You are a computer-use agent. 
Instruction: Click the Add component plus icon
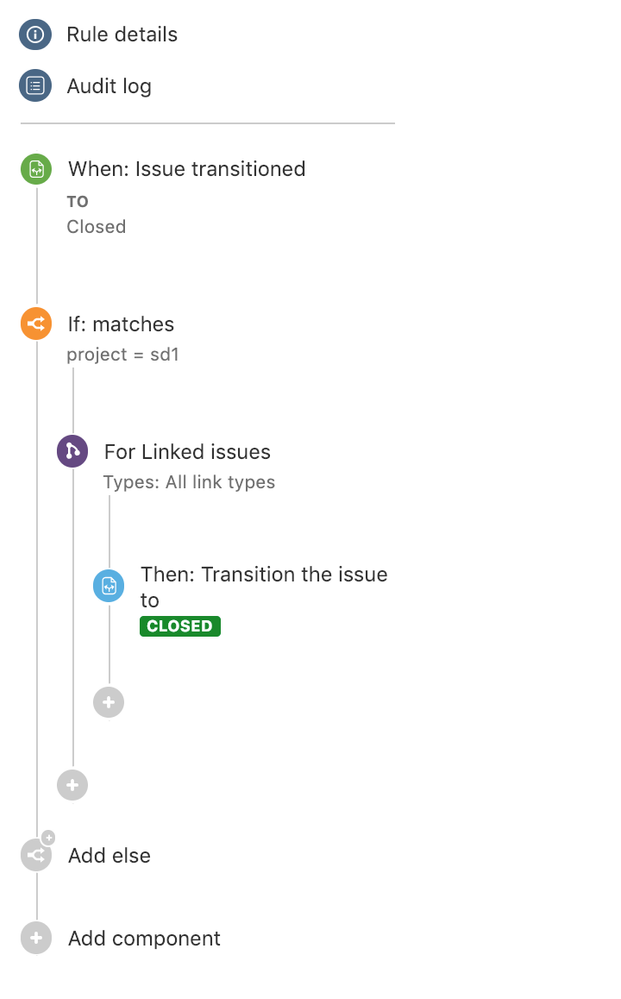(x=35, y=938)
